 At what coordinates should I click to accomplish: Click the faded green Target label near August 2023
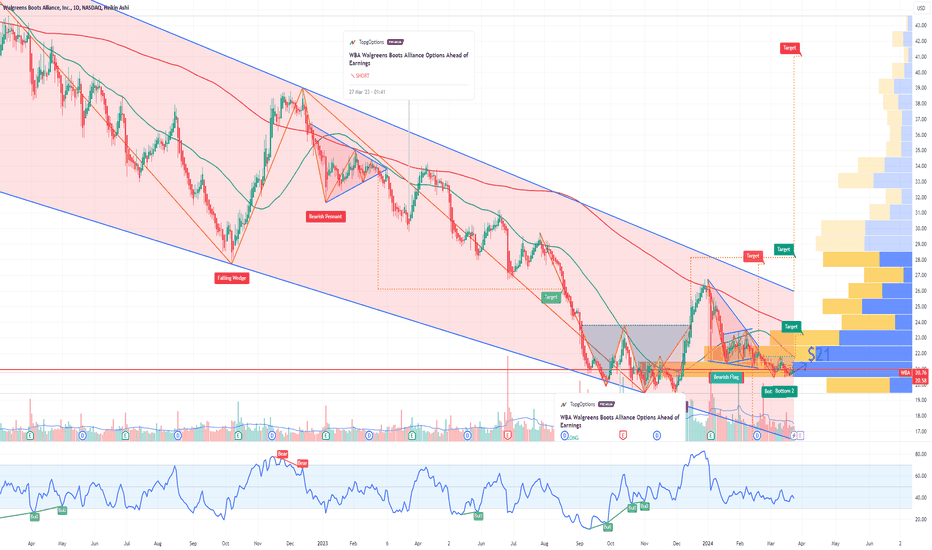[x=551, y=297]
